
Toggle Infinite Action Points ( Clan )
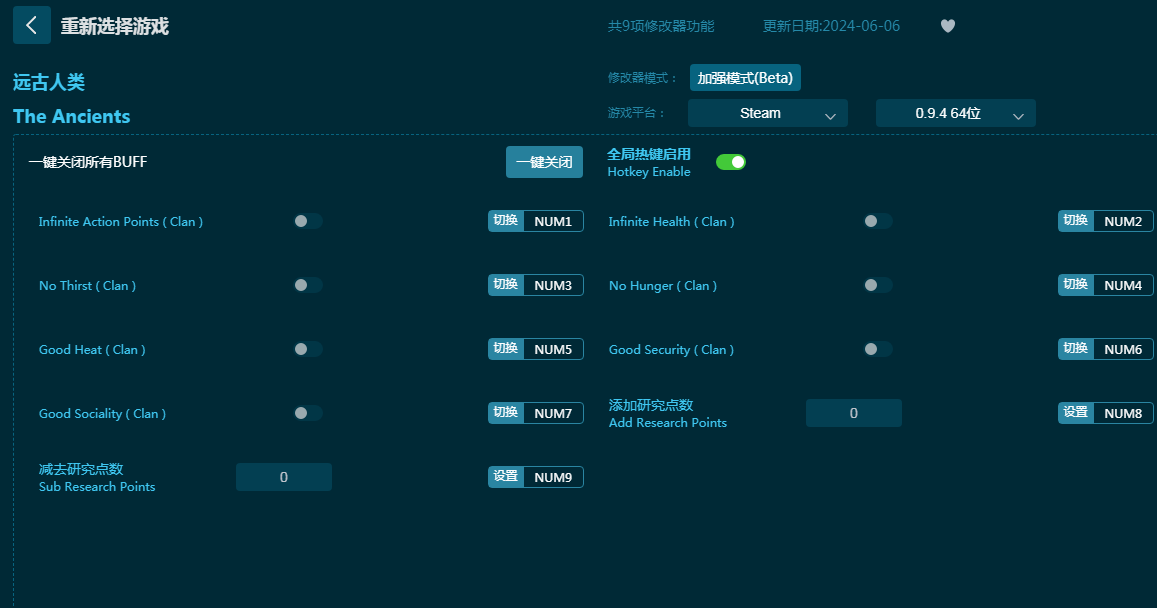pos(308,221)
